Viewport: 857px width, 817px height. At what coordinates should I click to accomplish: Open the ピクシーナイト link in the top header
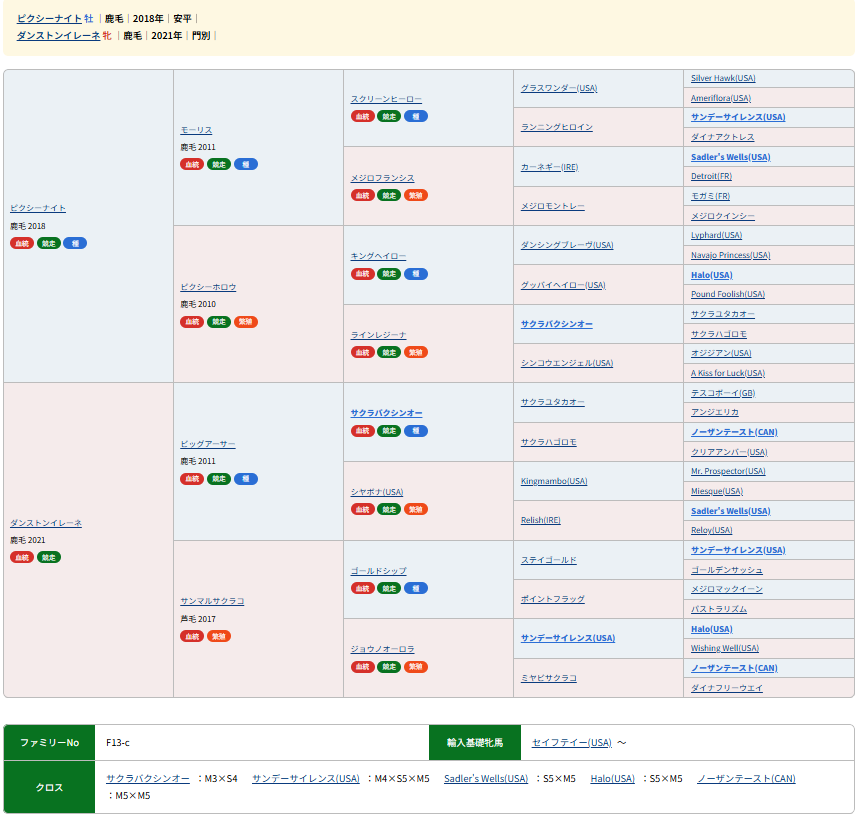point(49,18)
